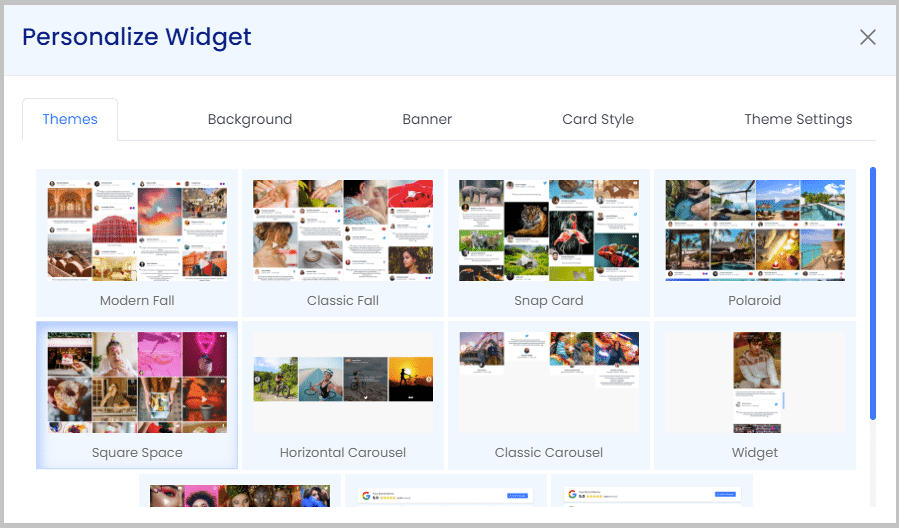Pick the Snap Card theme preview
The height and width of the screenshot is (528, 899).
click(549, 230)
